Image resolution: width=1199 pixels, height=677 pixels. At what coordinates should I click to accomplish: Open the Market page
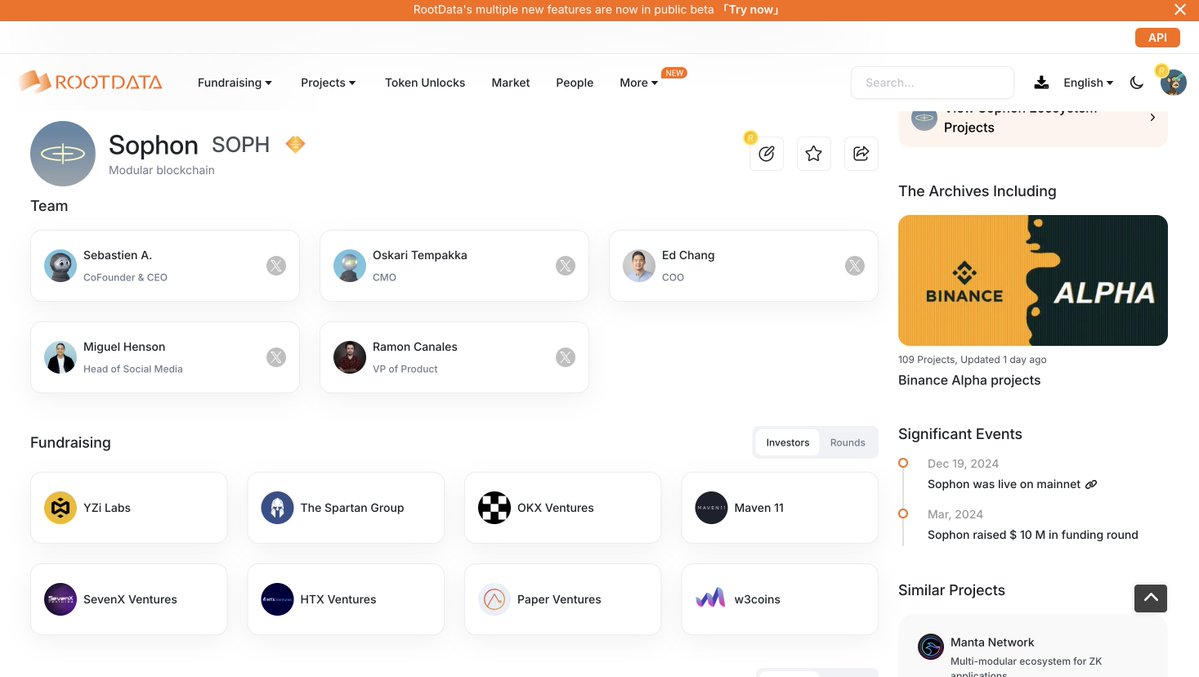pyautogui.click(x=510, y=83)
